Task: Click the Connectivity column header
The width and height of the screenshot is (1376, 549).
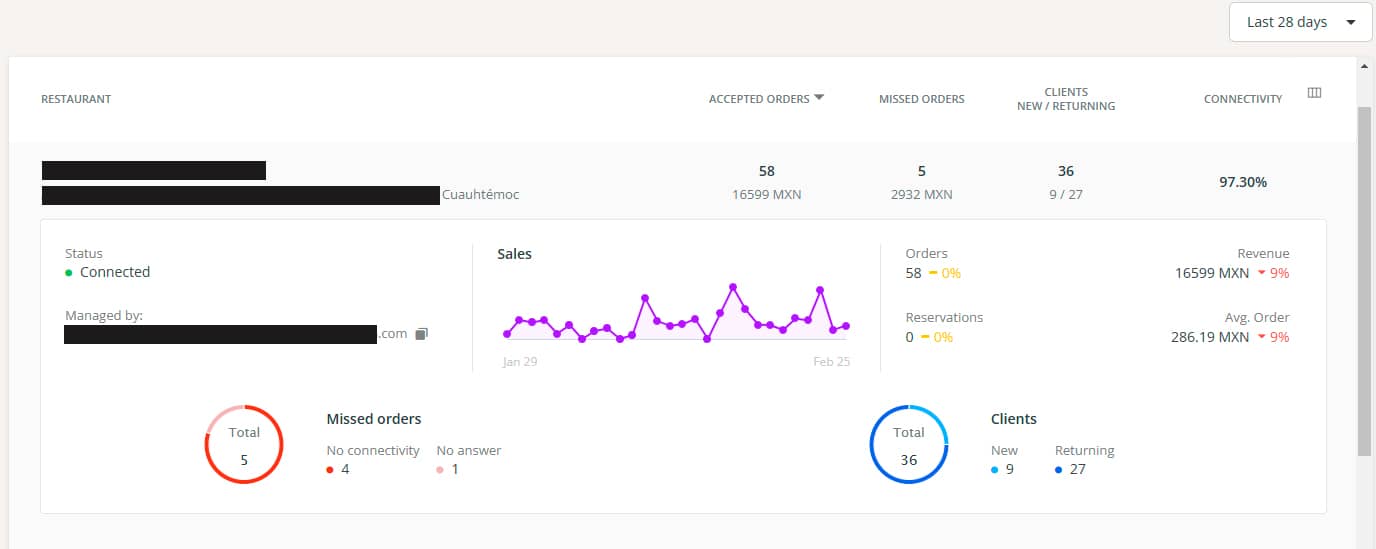Action: [x=1243, y=99]
